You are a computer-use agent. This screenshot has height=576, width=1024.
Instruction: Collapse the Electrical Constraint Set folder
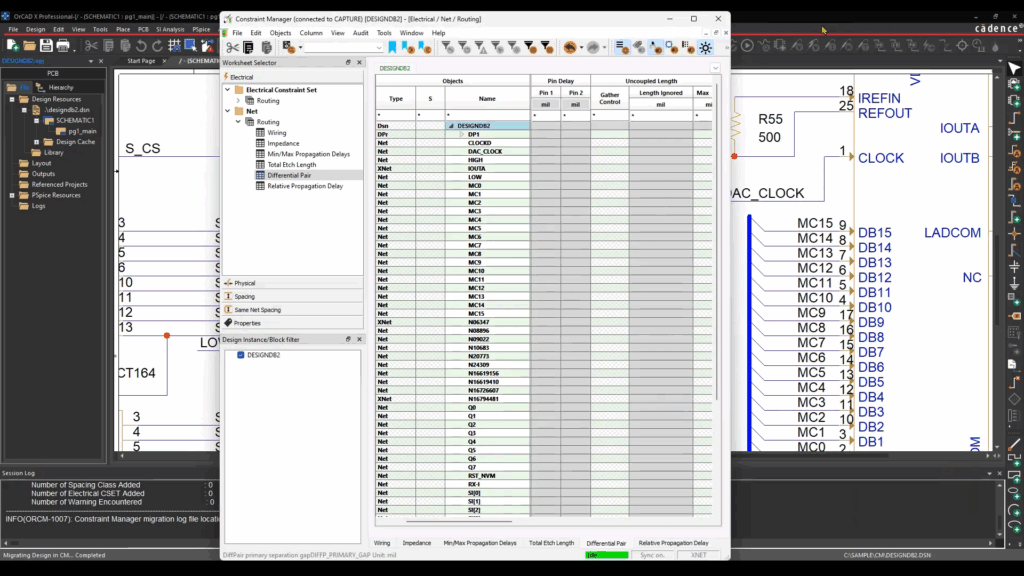229,90
